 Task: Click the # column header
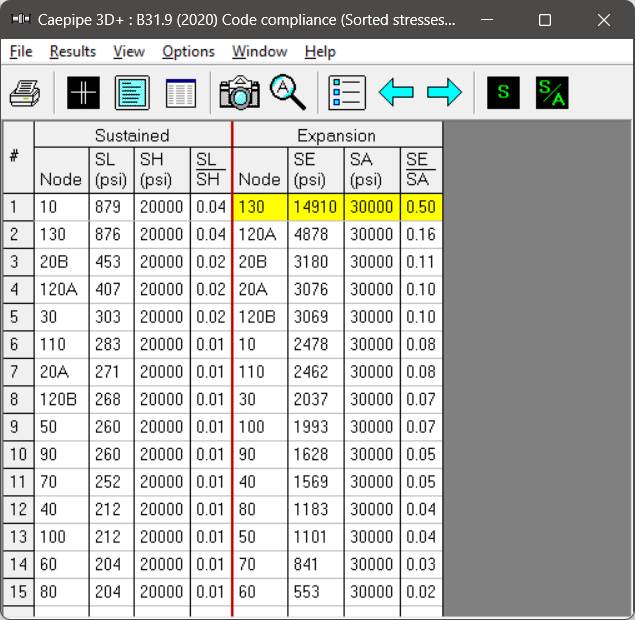coord(18,158)
